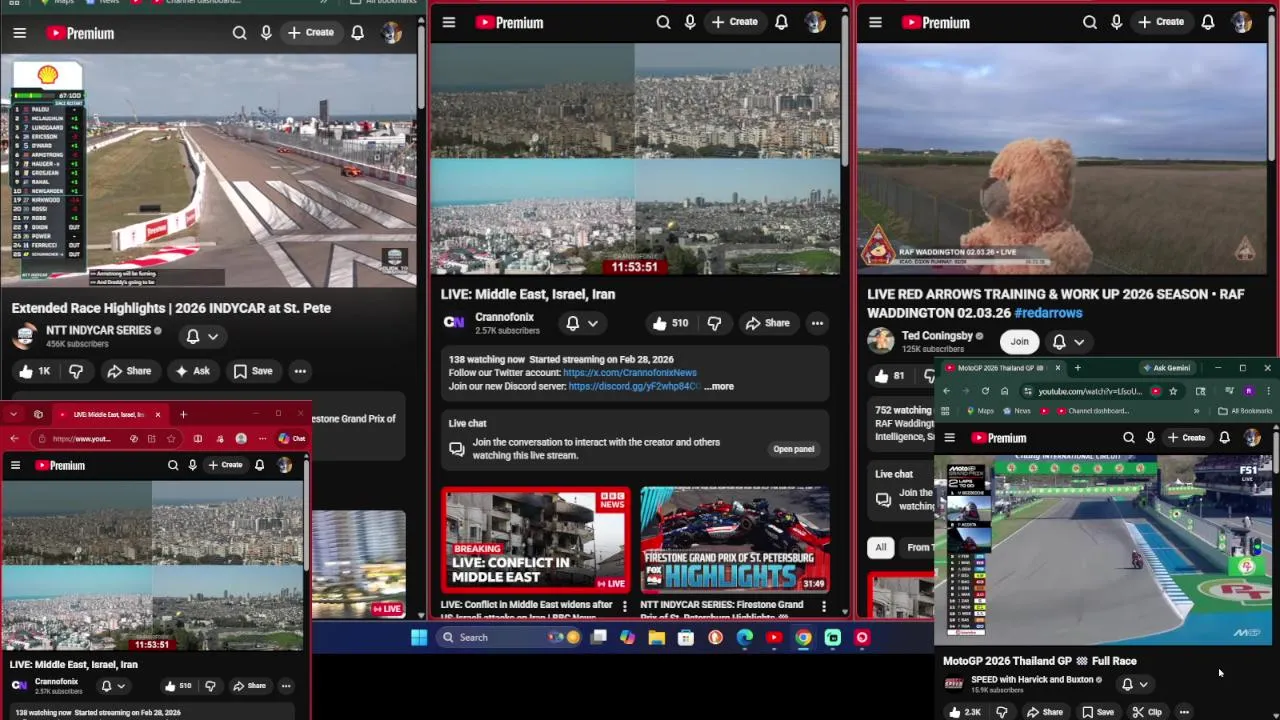Like stream in small Edge Middle East window
This screenshot has width=1280, height=720.
click(179, 686)
